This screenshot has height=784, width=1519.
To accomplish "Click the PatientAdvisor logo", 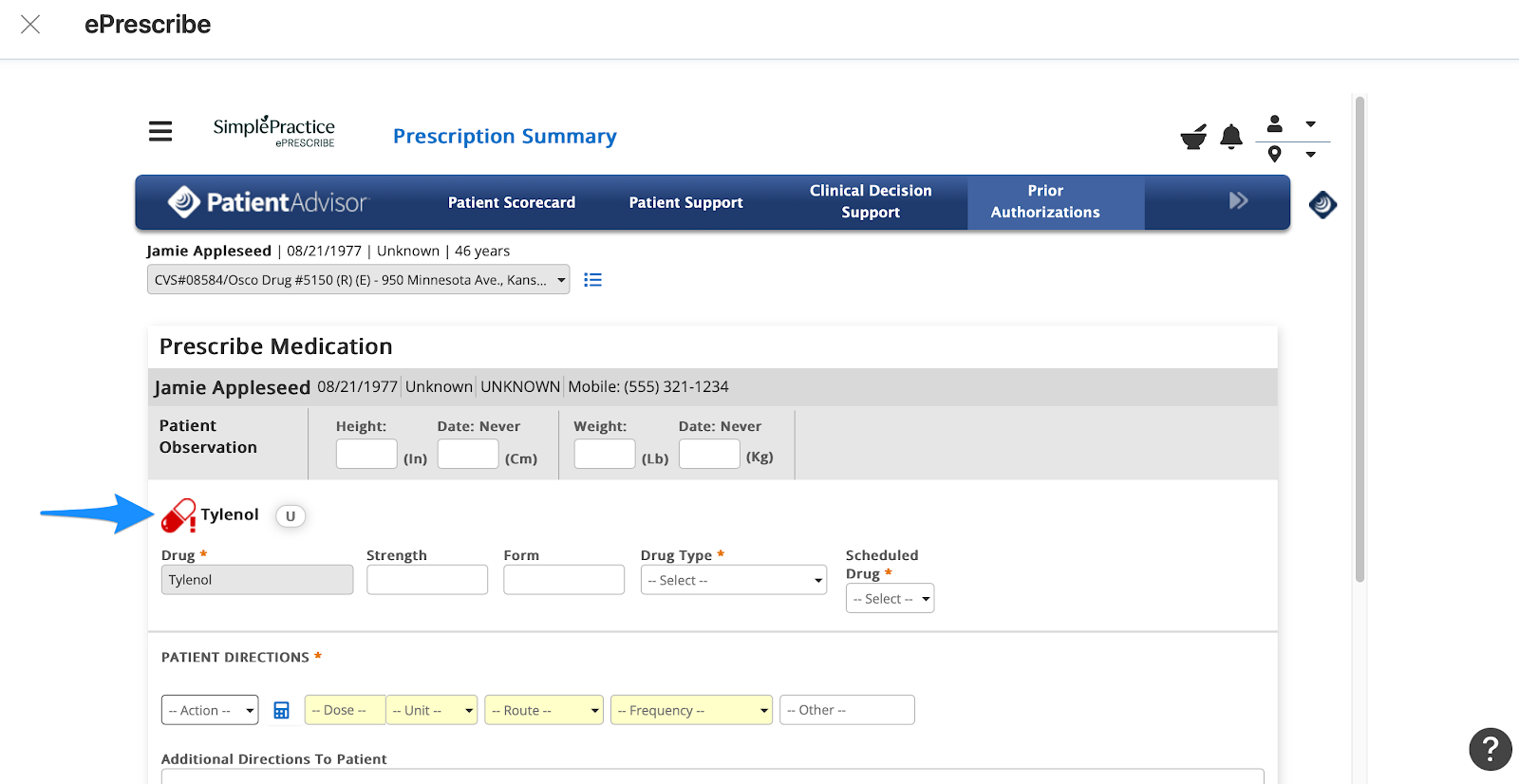I will [268, 202].
